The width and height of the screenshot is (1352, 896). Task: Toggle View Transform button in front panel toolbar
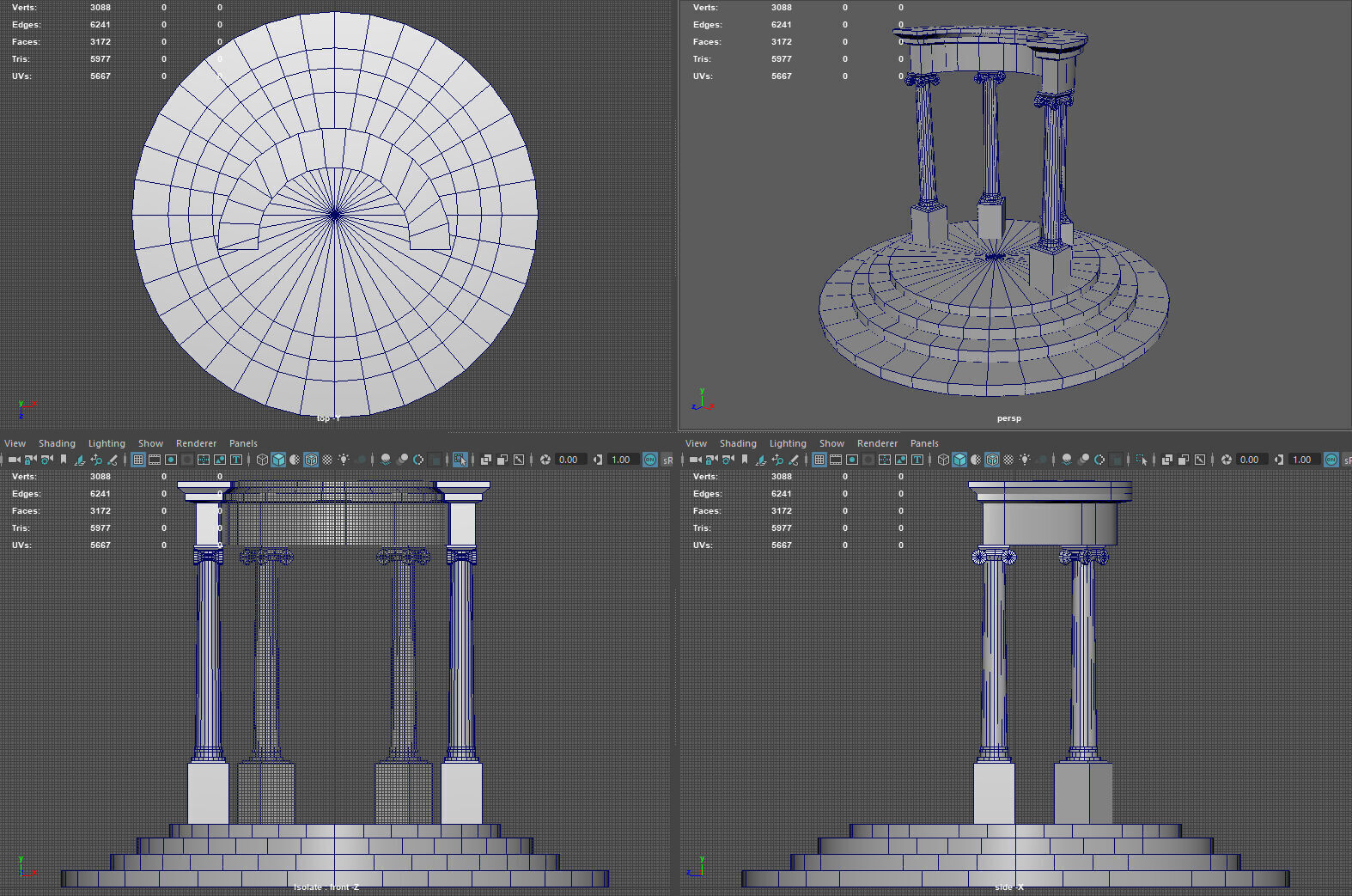pyautogui.click(x=650, y=460)
